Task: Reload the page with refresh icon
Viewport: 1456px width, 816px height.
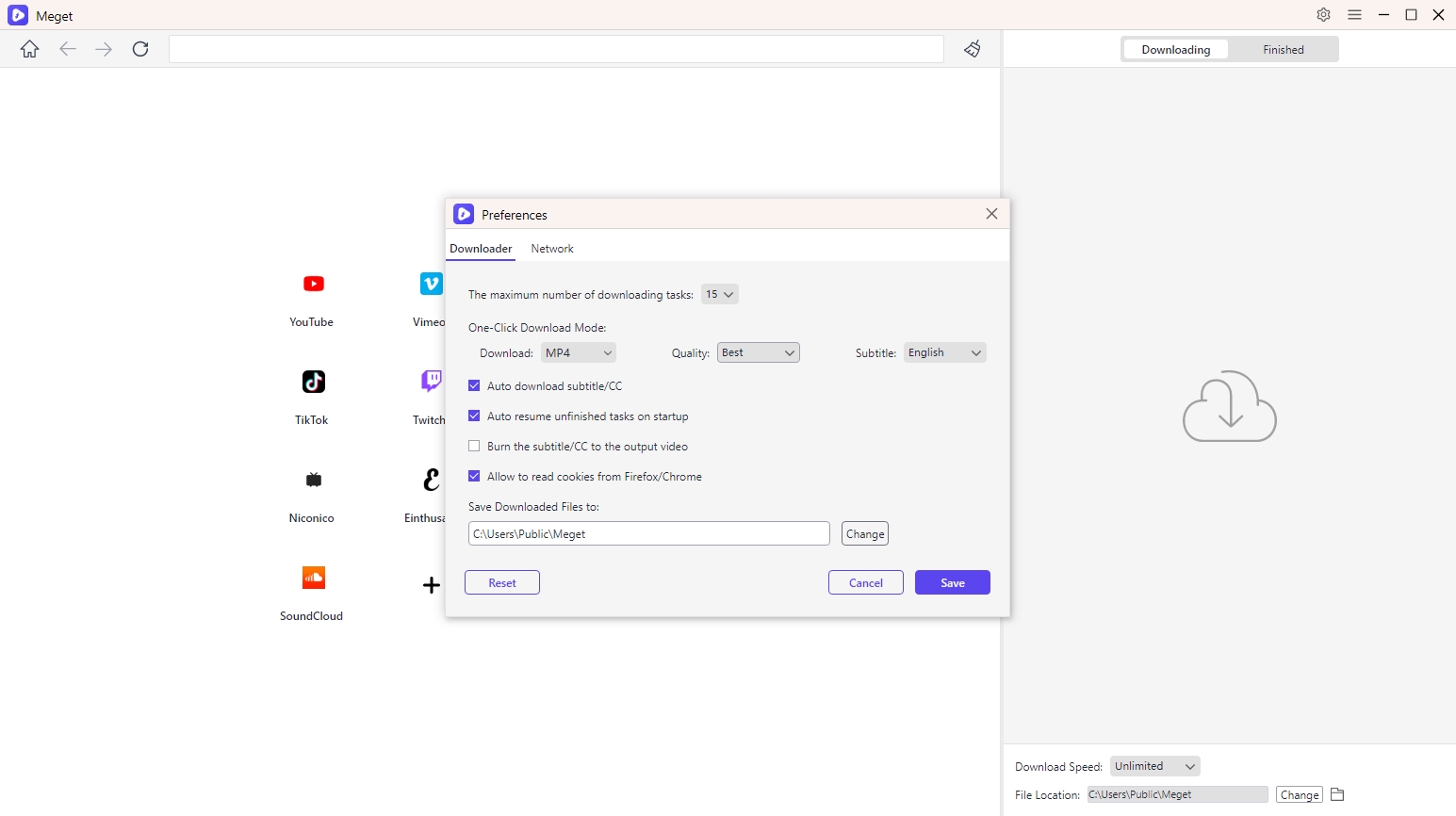Action: [x=140, y=49]
